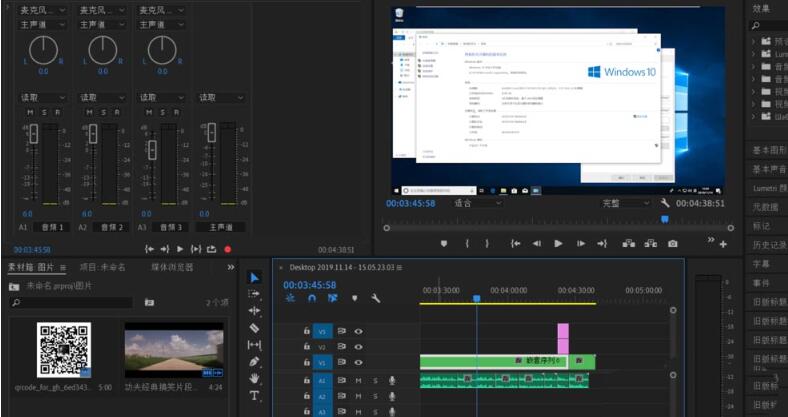Select the Razor tool in the tools panel
The width and height of the screenshot is (788, 417).
coord(254,328)
